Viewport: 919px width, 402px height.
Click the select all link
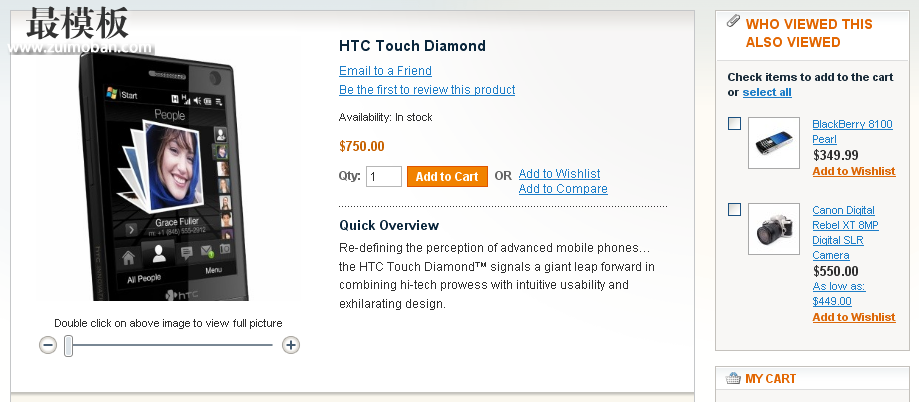point(767,93)
